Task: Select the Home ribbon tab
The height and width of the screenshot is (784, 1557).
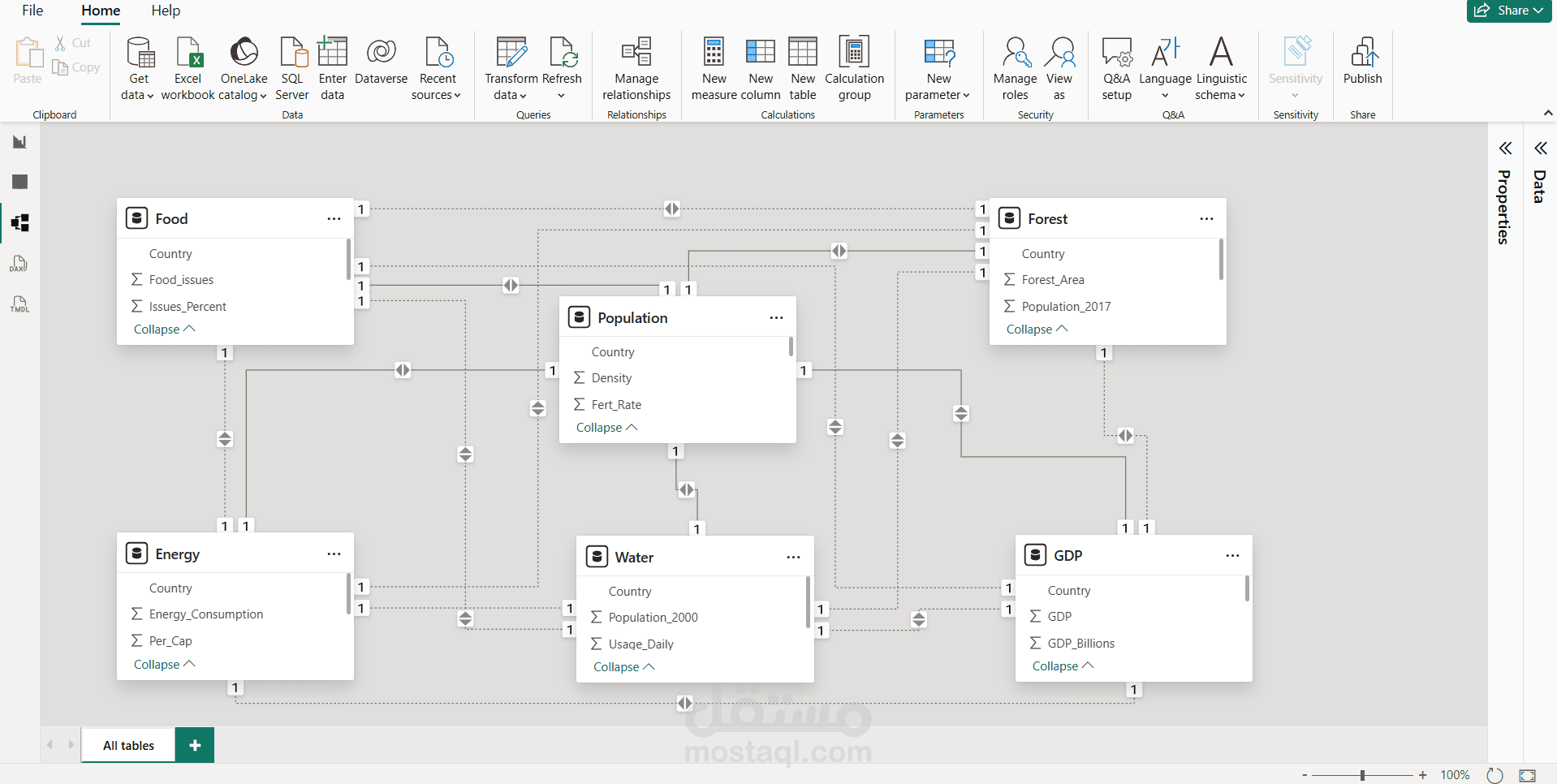Action: pos(101,11)
